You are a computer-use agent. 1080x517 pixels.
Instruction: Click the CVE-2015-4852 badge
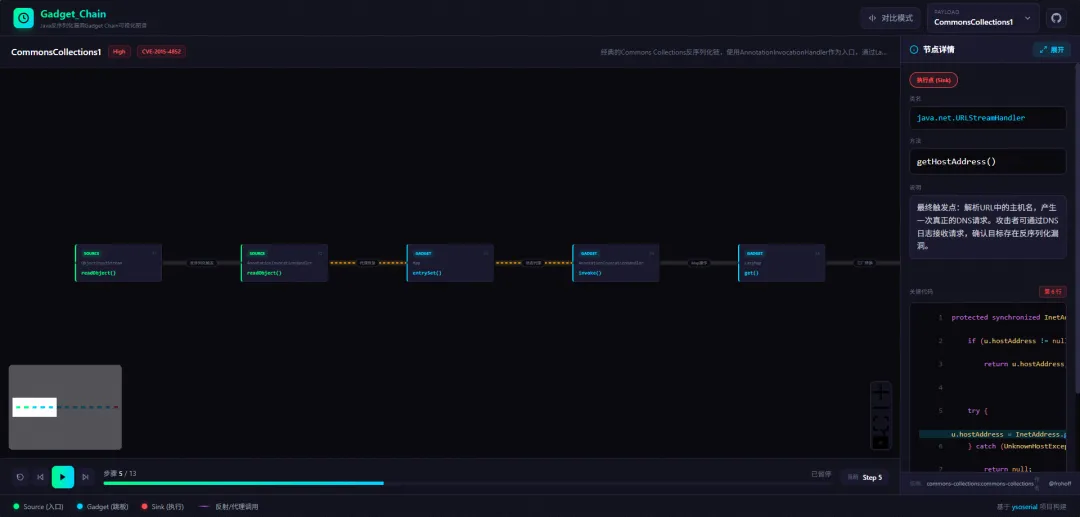point(161,52)
